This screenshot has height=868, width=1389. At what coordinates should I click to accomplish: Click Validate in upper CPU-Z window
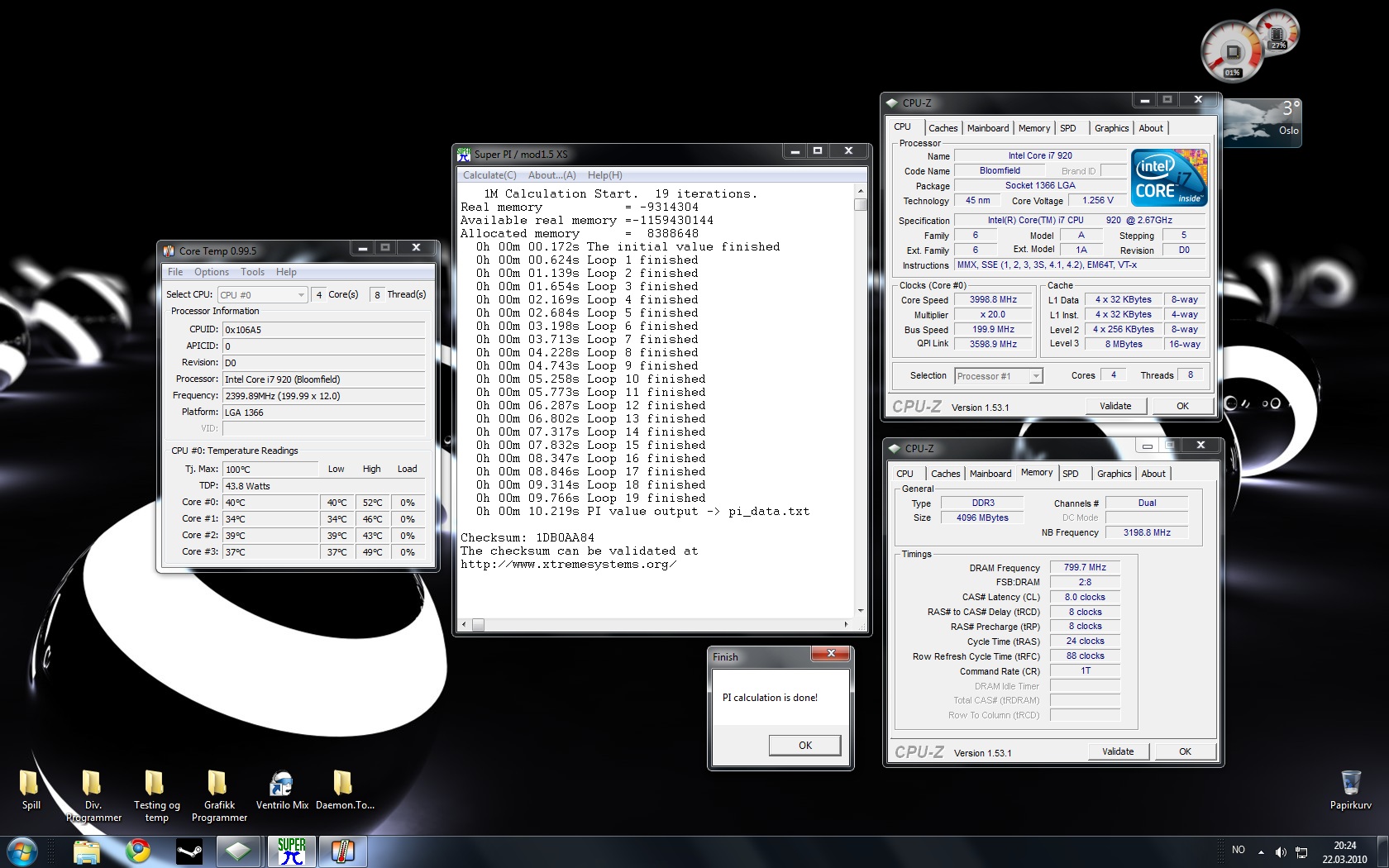pyautogui.click(x=1115, y=406)
